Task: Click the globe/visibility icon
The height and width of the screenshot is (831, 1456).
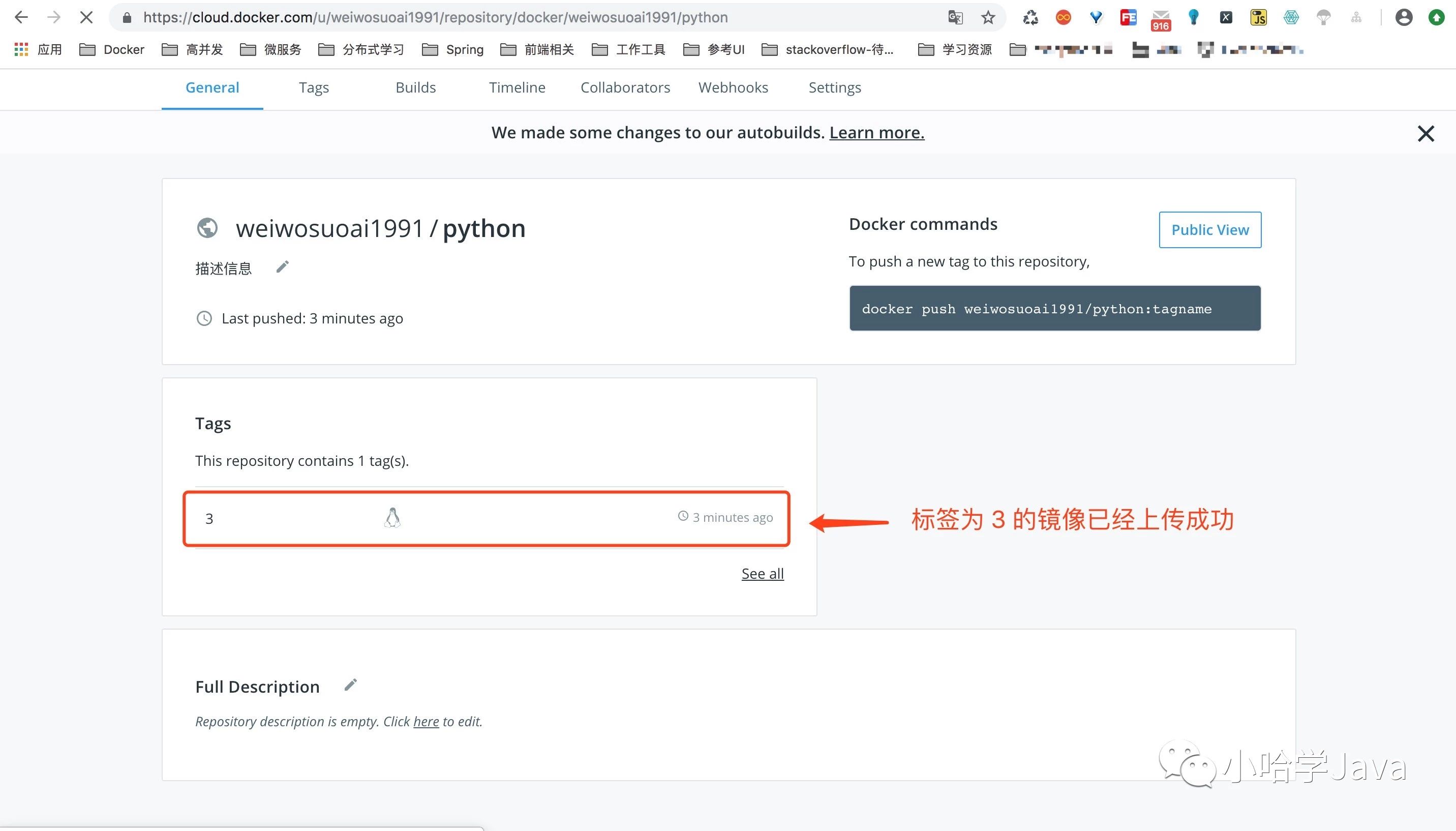Action: 207,227
